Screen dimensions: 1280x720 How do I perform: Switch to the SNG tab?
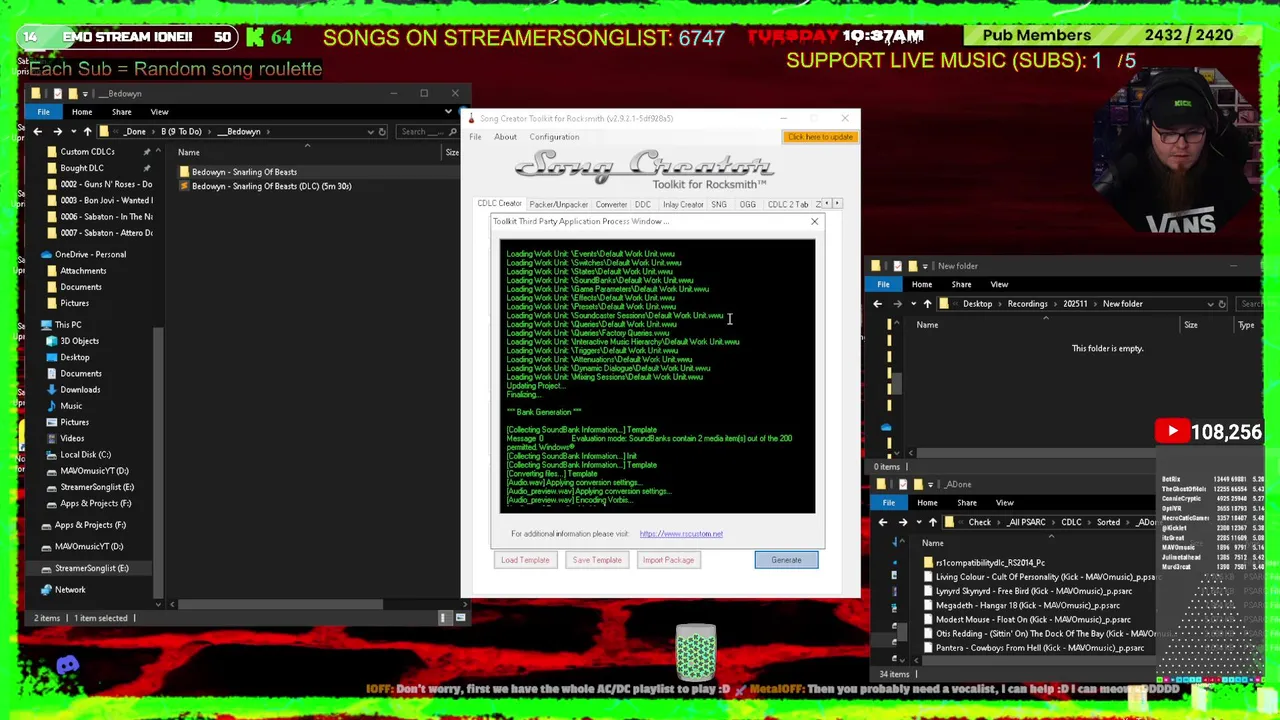point(719,204)
